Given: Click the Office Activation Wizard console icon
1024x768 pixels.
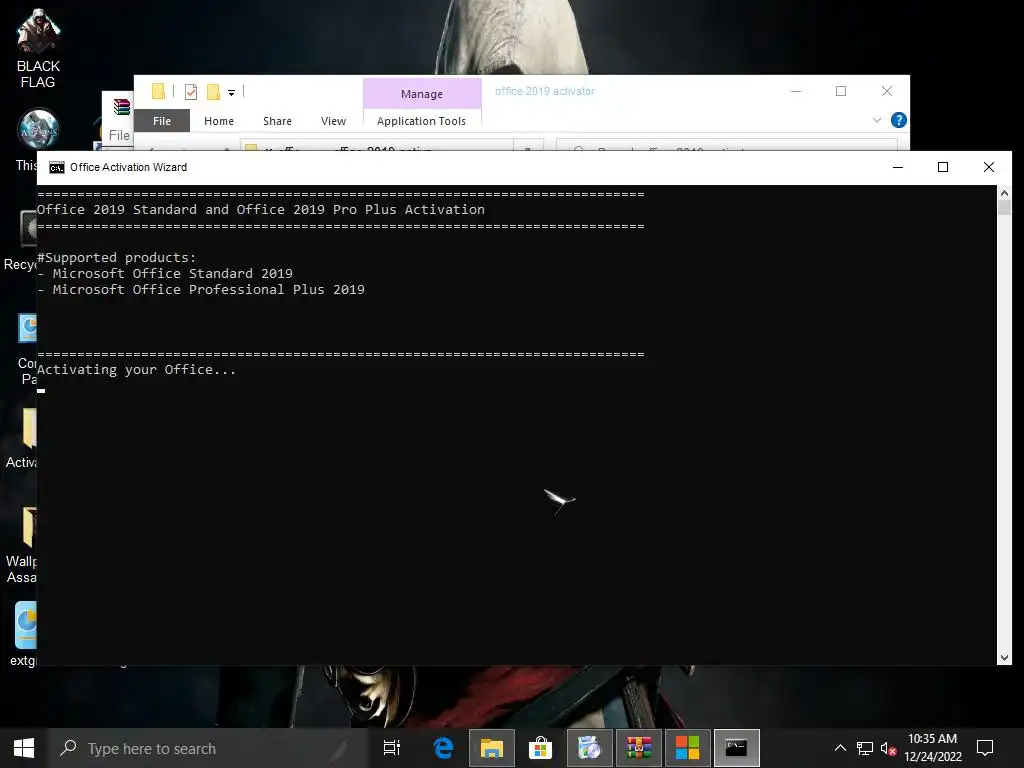Looking at the screenshot, I should [57, 168].
